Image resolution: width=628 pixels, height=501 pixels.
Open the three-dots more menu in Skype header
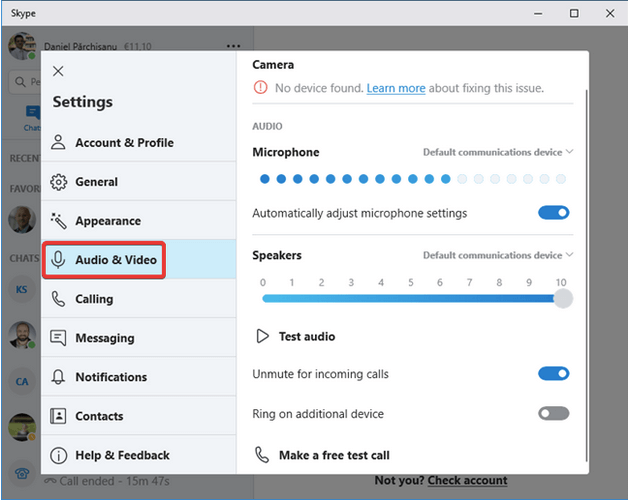click(x=233, y=46)
